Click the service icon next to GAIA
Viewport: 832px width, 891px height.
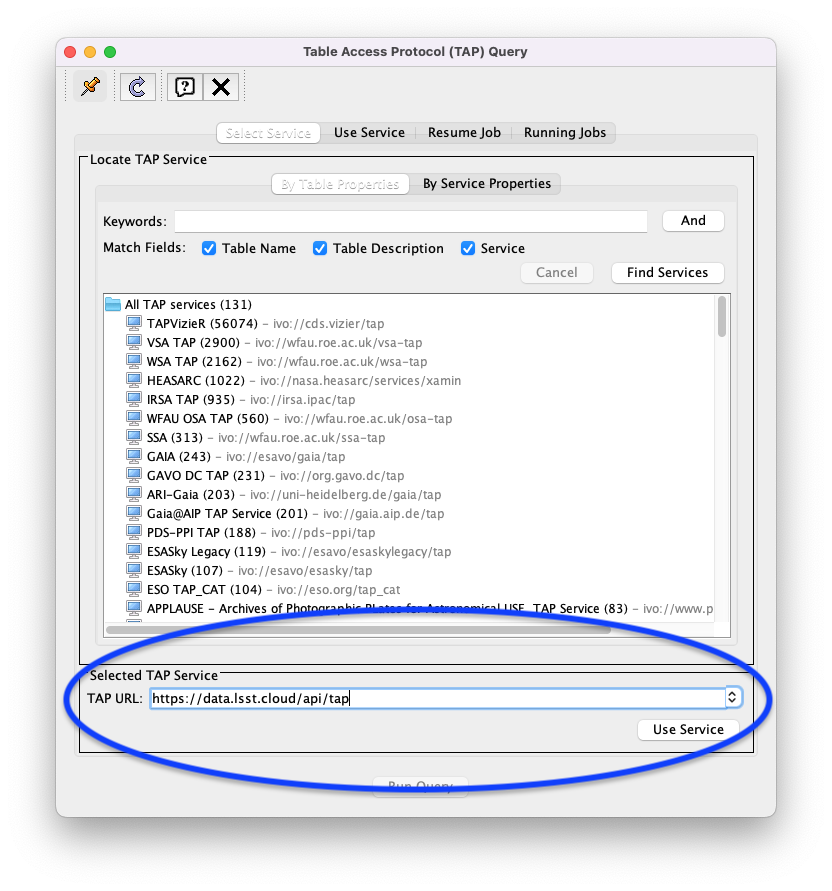point(134,456)
